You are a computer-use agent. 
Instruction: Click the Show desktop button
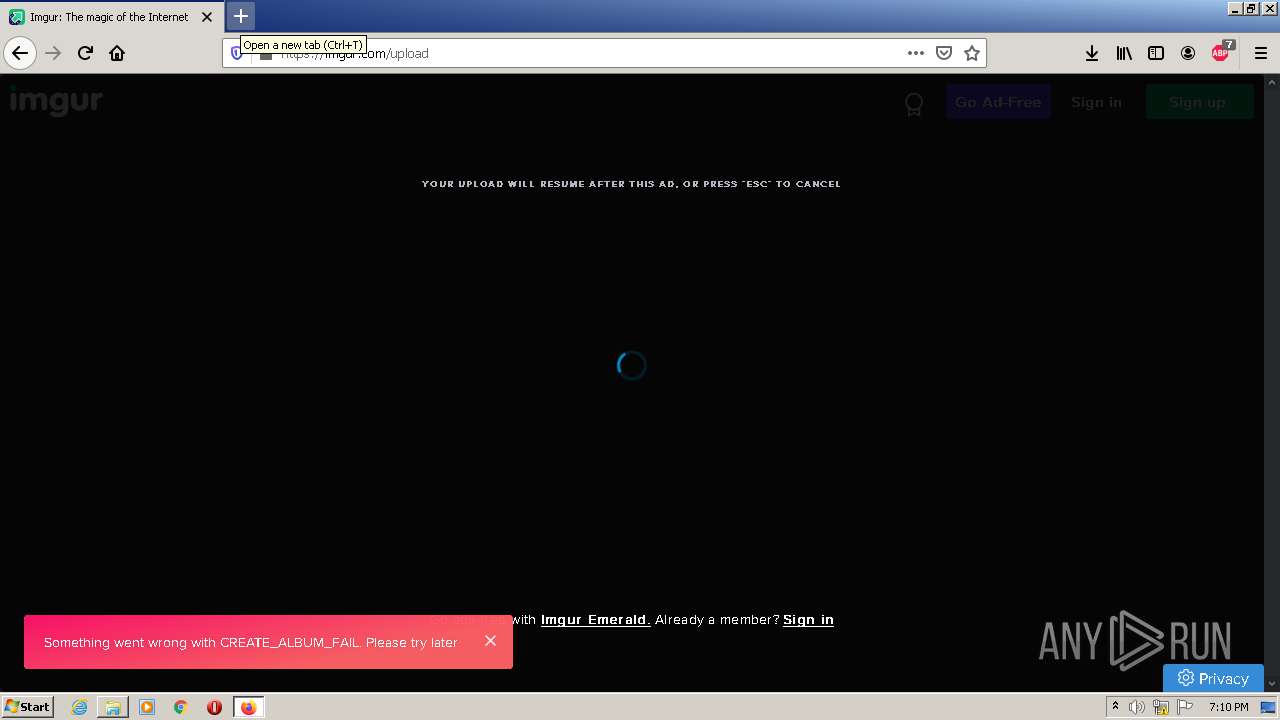tap(1268, 707)
